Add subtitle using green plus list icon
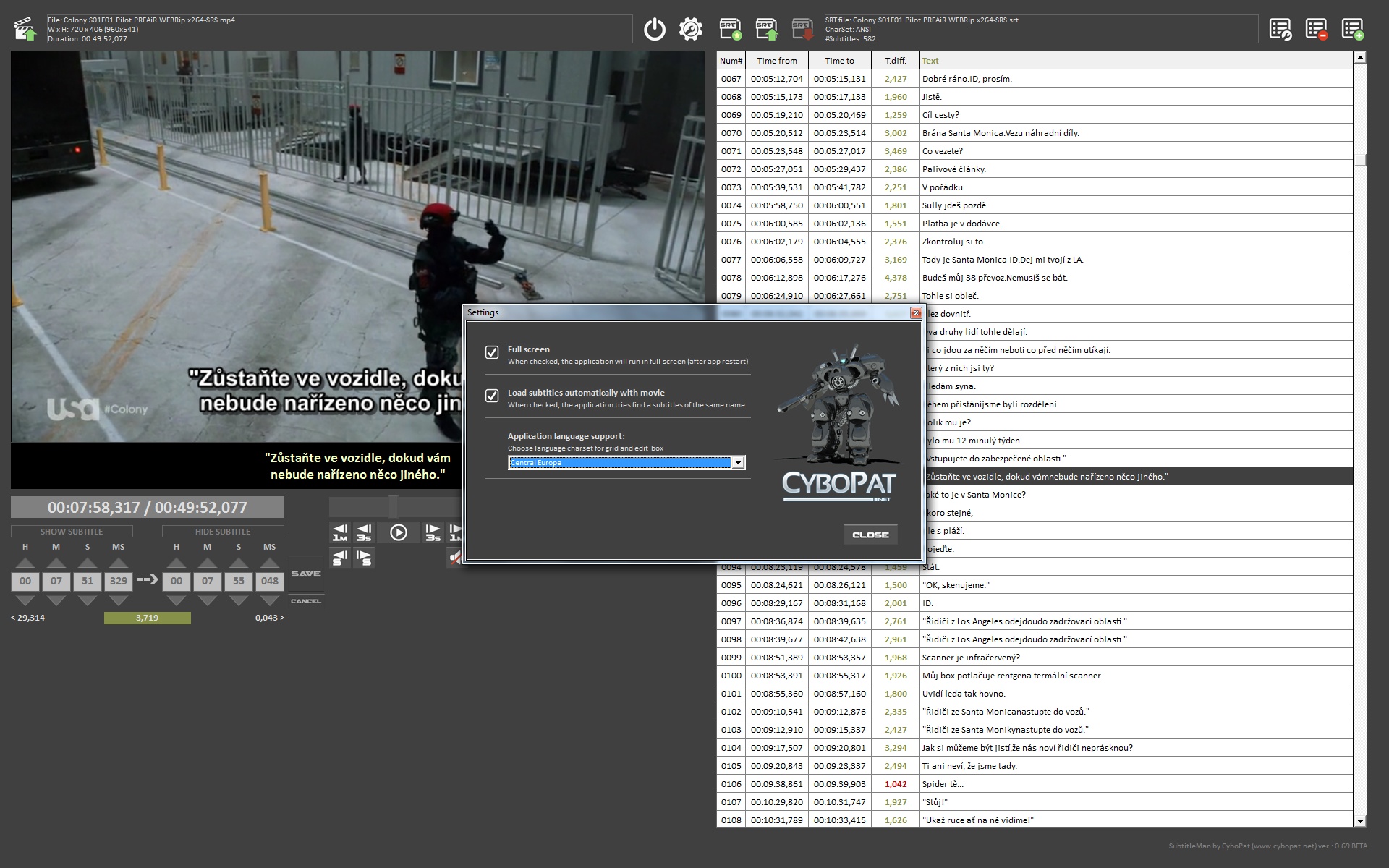Viewport: 1389px width, 868px height. (x=1353, y=29)
